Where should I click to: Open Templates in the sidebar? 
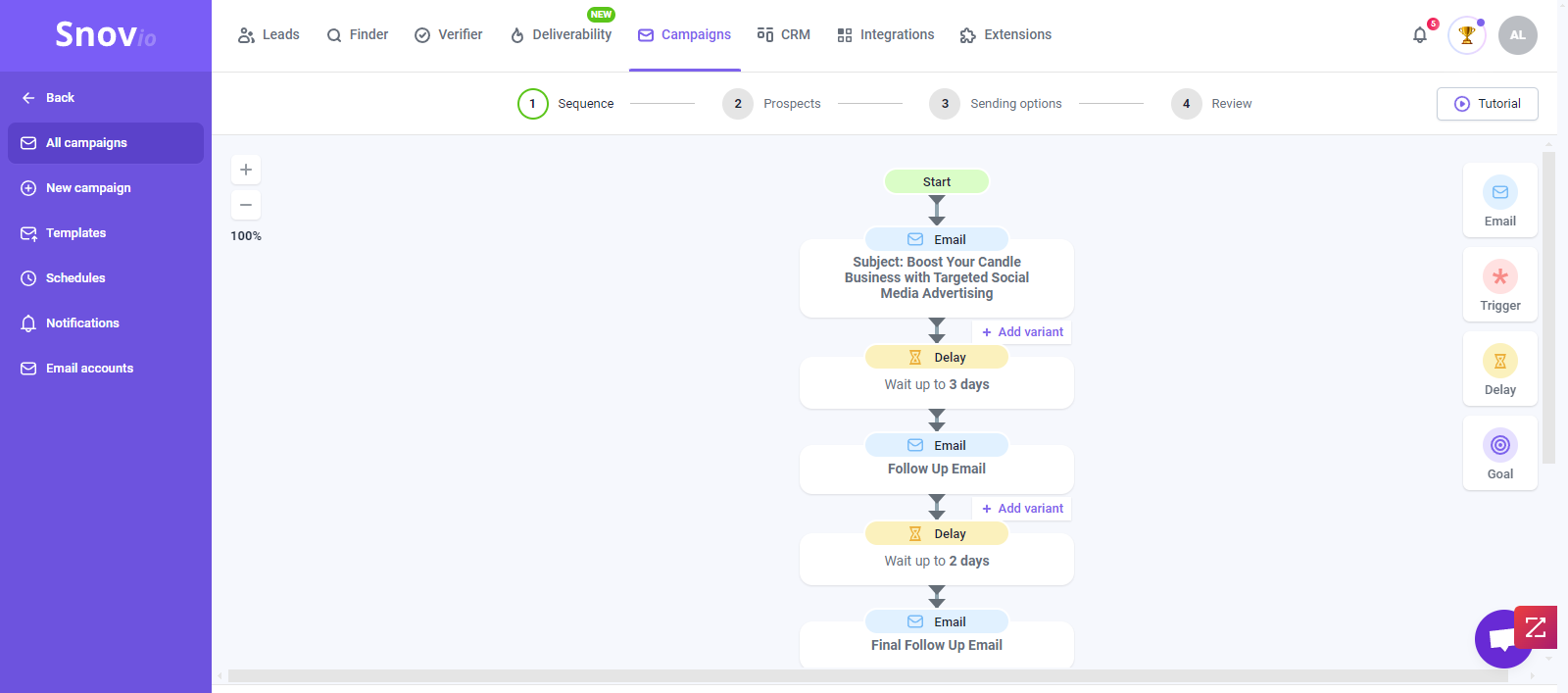pos(75,233)
